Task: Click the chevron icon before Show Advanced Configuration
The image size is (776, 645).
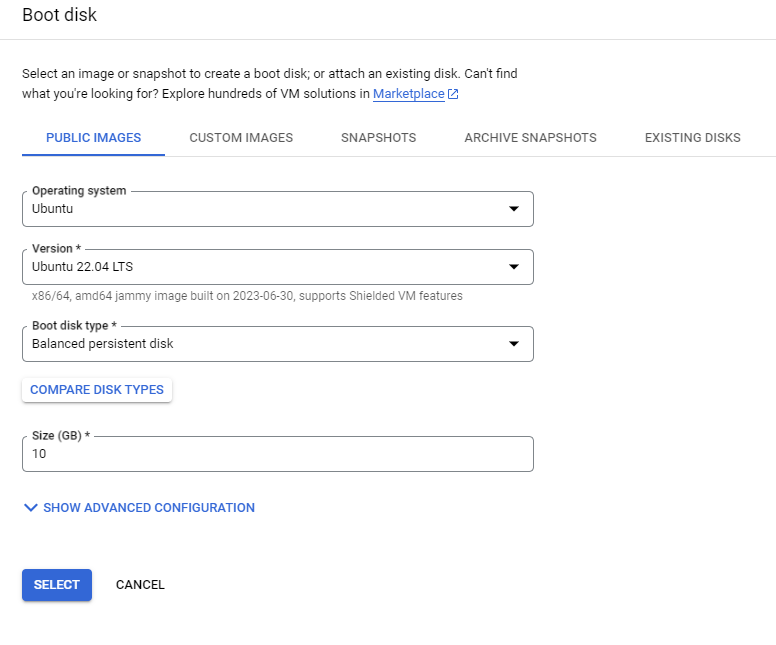Action: point(31,507)
